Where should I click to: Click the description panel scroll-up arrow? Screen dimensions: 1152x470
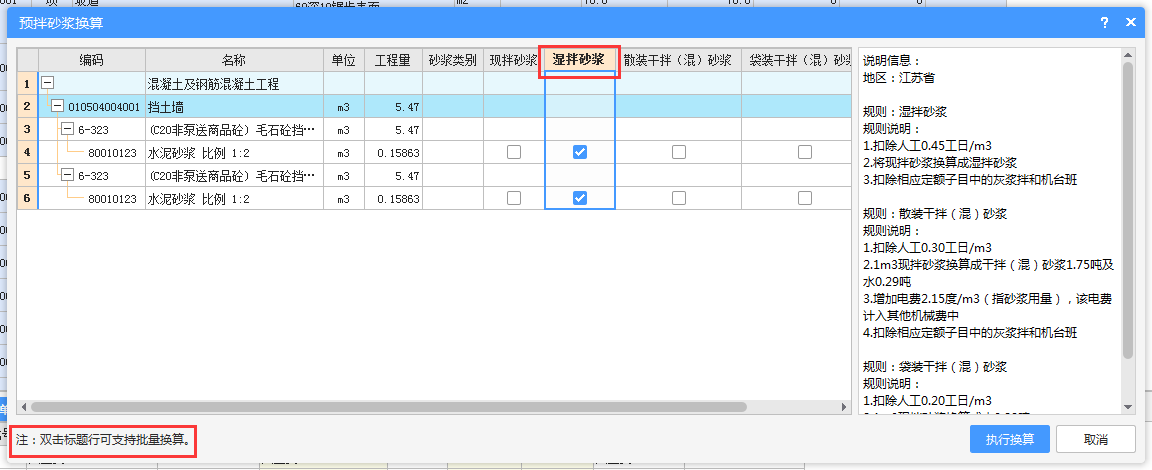click(x=1127, y=54)
